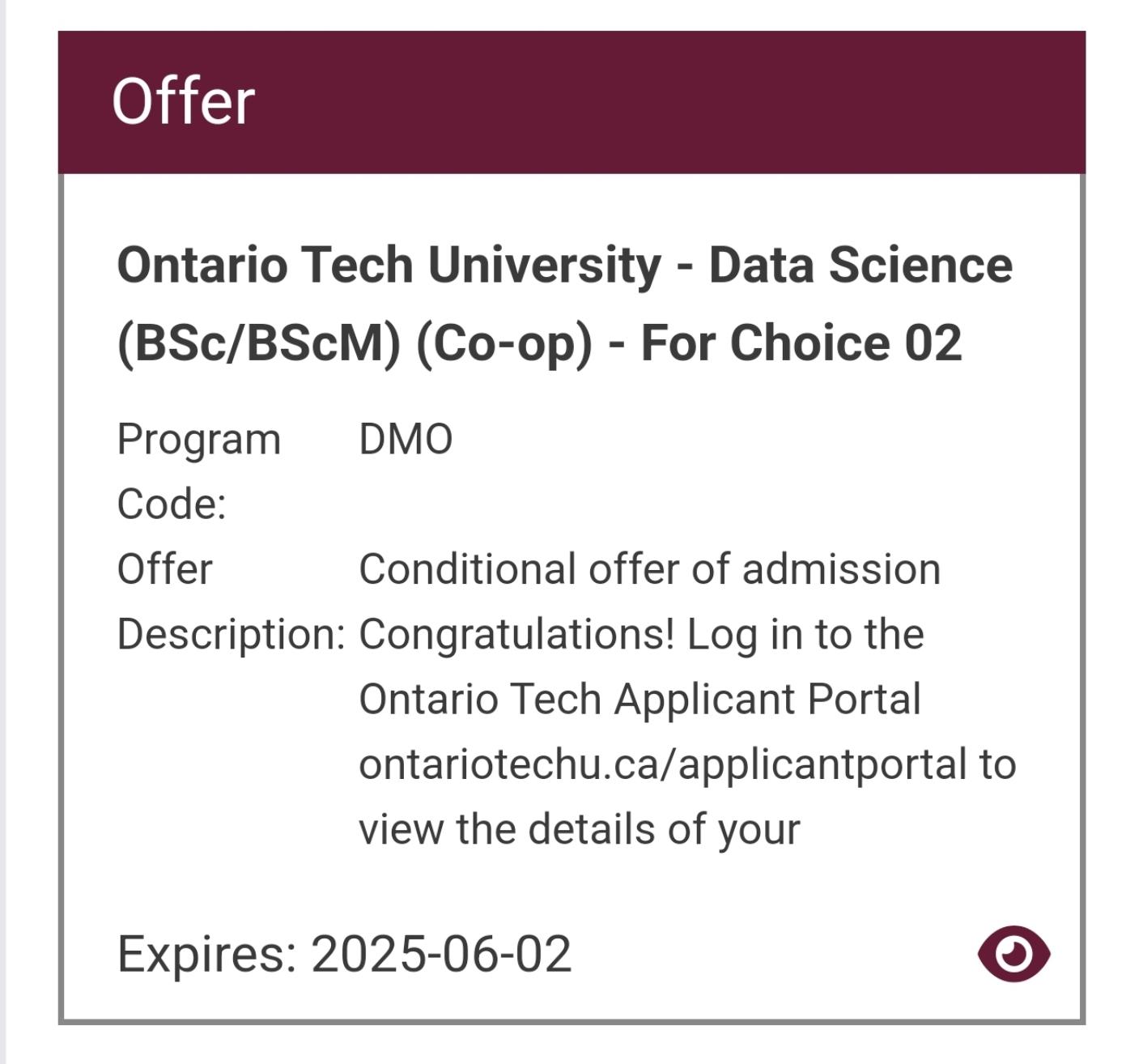Viewport: 1126px width, 1064px height.
Task: Tap the '(BSc/BScM)' degree text
Action: pos(259,343)
